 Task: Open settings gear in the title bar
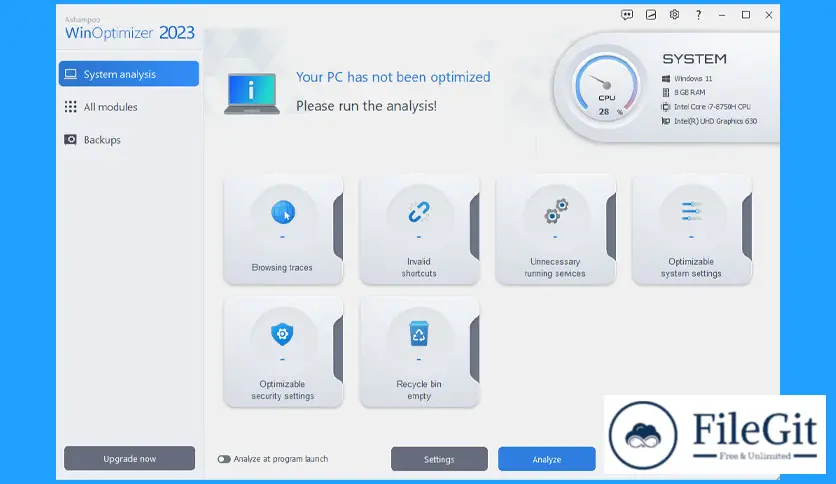pyautogui.click(x=674, y=14)
